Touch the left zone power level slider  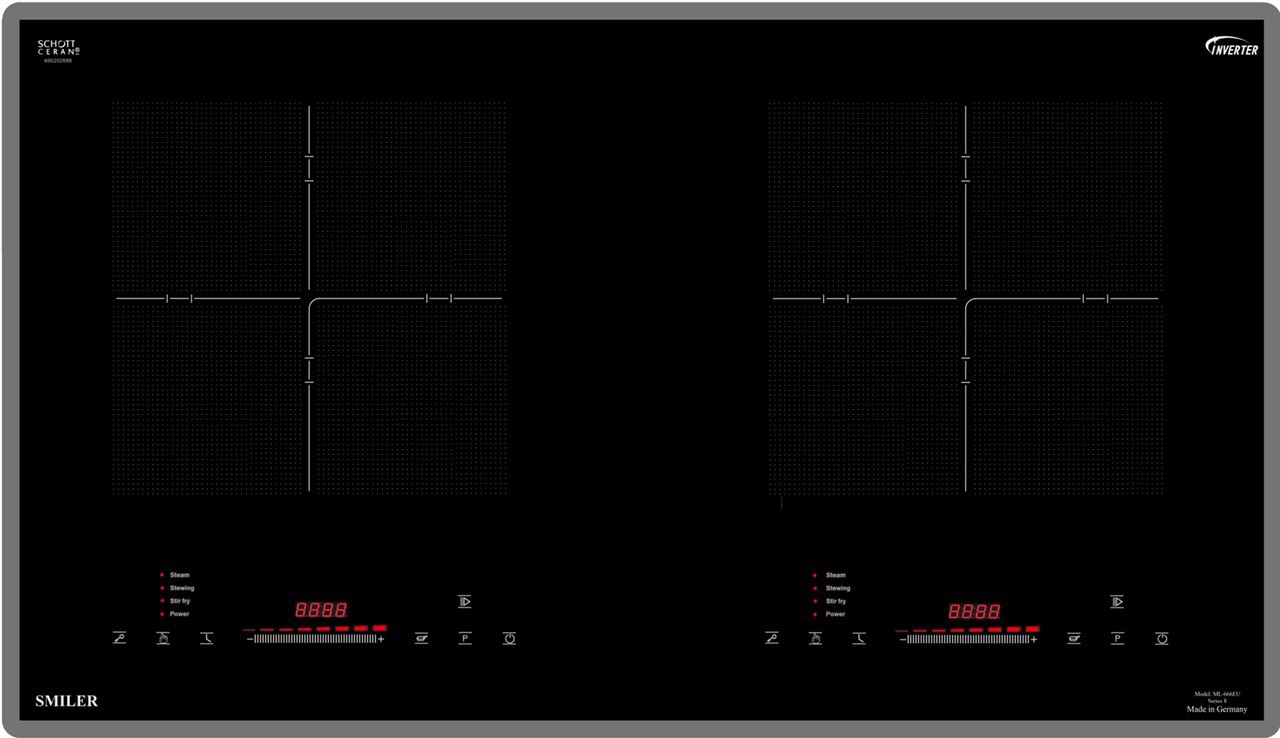pyautogui.click(x=315, y=639)
